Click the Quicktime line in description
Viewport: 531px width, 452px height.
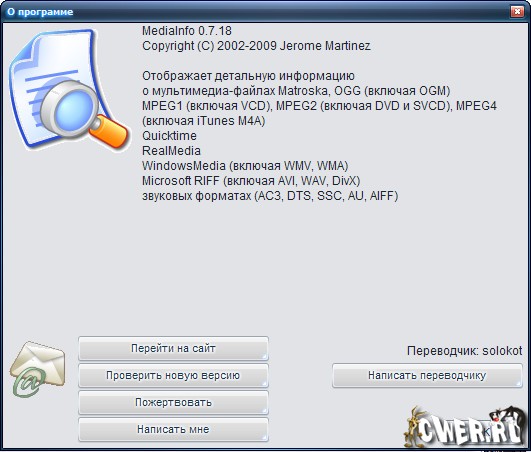coord(169,136)
